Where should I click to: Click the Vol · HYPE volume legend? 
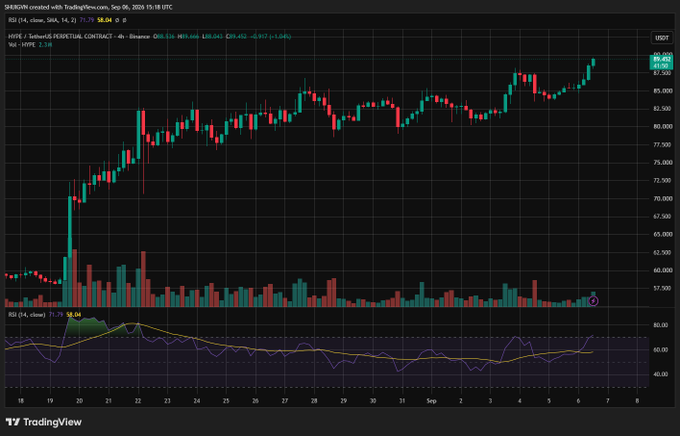[x=22, y=45]
